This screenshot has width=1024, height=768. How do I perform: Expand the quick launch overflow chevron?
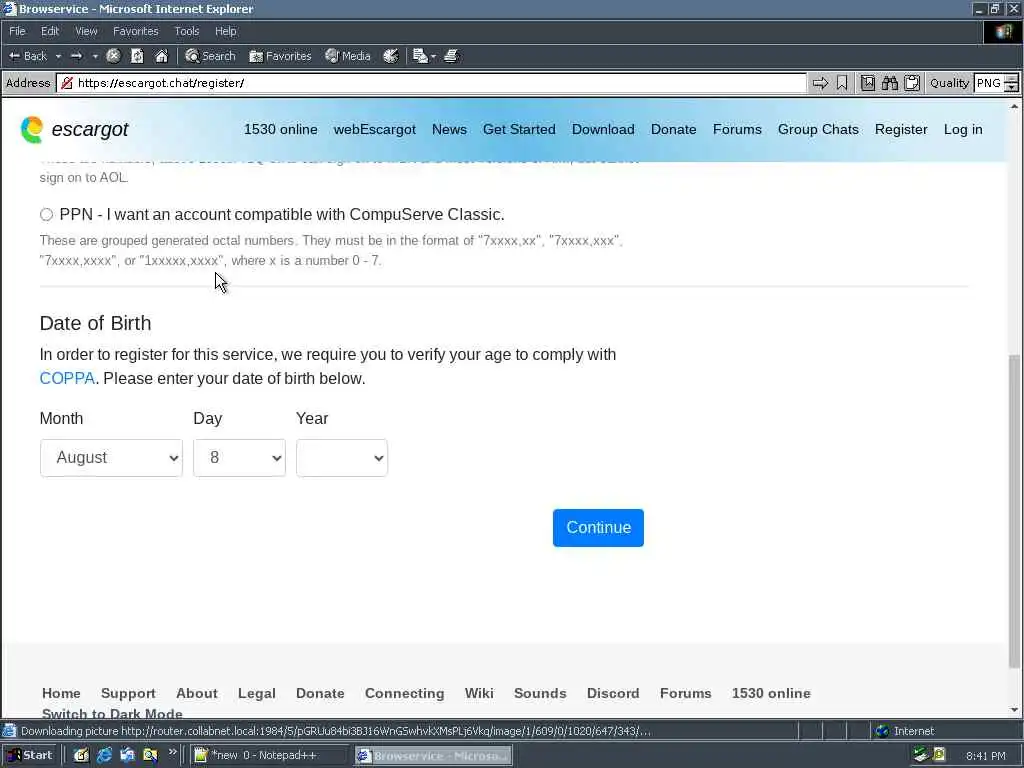(172, 752)
